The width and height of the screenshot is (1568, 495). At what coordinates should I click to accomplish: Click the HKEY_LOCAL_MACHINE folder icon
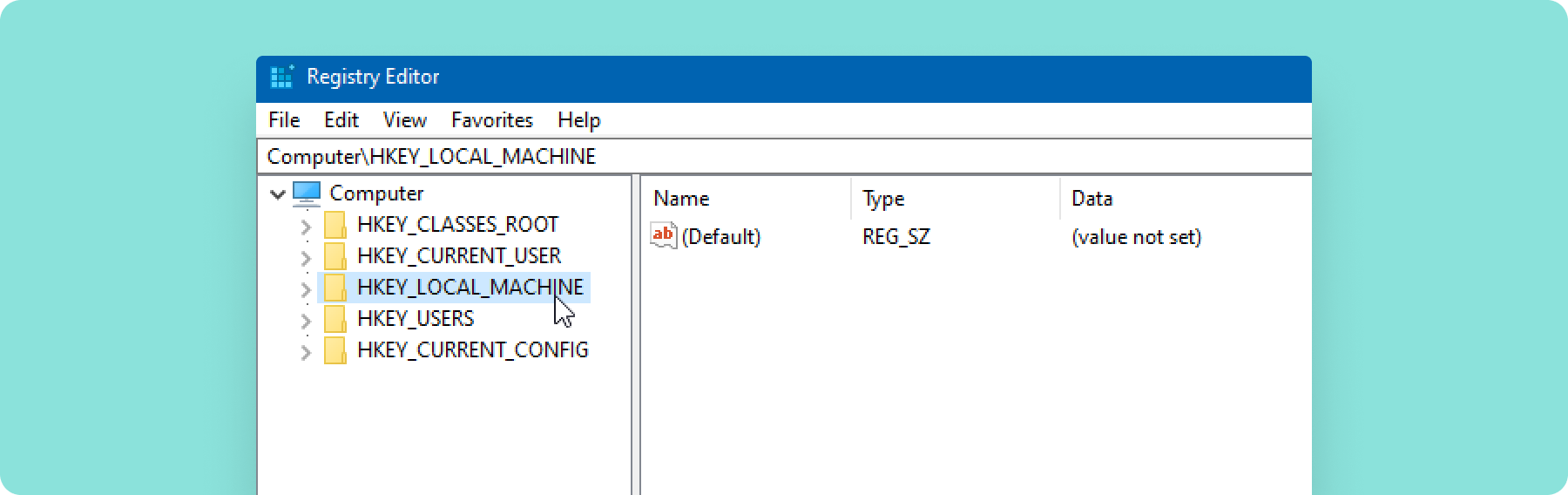pos(335,288)
